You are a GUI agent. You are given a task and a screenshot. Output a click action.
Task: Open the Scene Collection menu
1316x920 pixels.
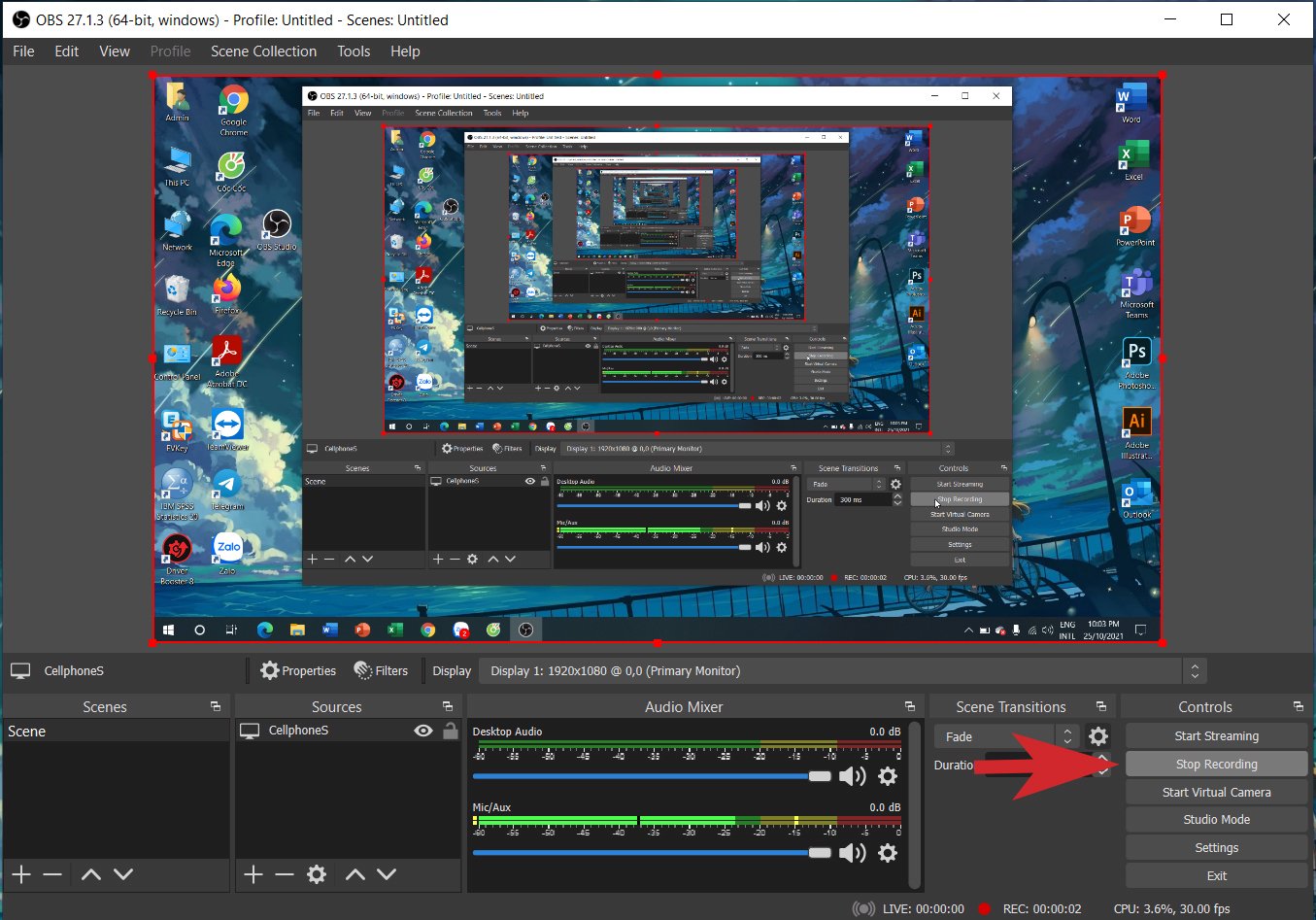point(263,51)
